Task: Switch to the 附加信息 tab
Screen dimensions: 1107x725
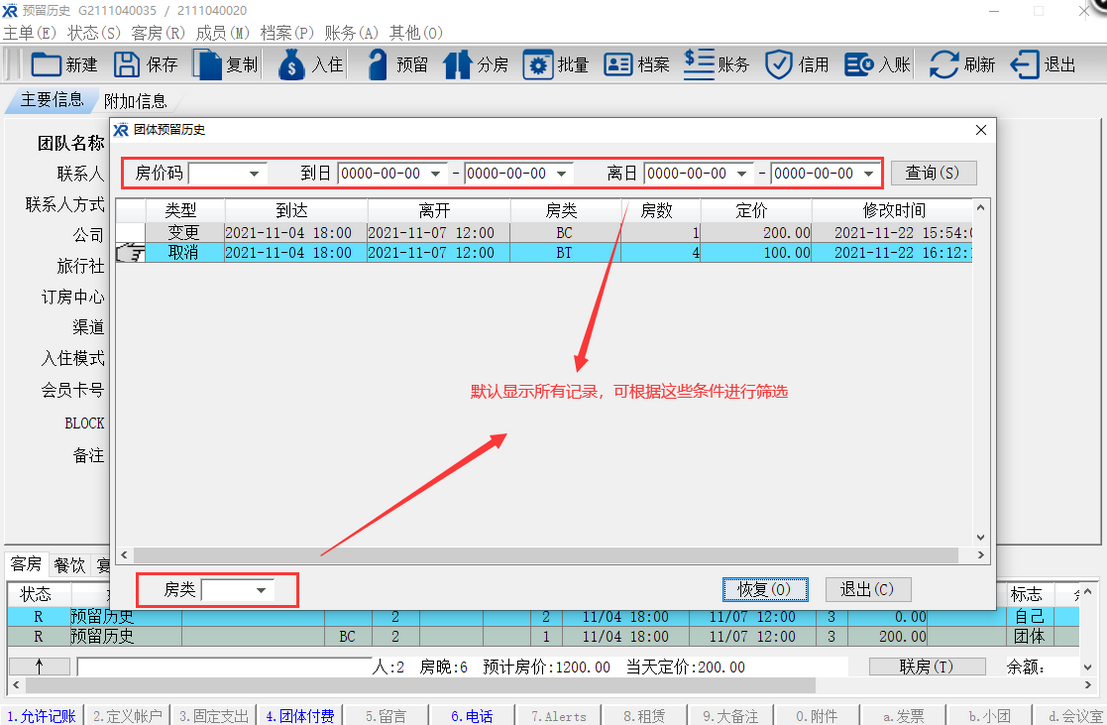Action: pos(136,101)
